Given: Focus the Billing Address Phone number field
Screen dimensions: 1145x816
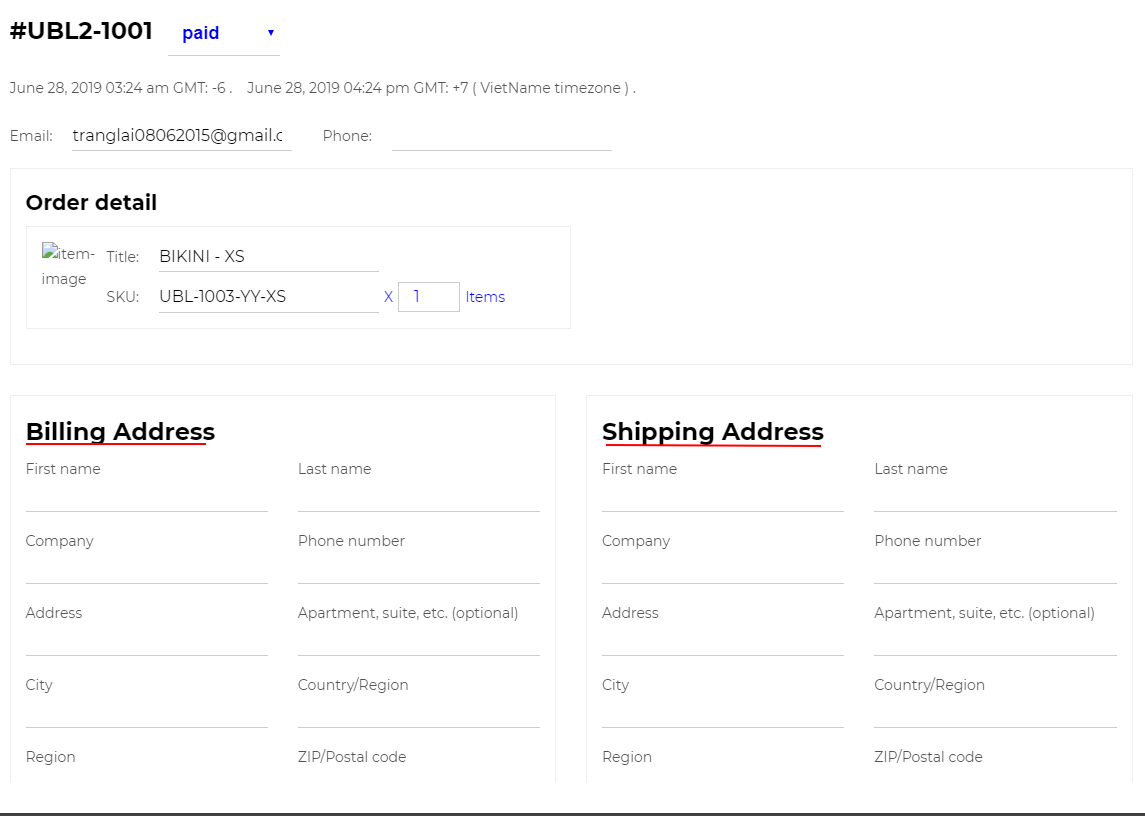Looking at the screenshot, I should [418, 568].
